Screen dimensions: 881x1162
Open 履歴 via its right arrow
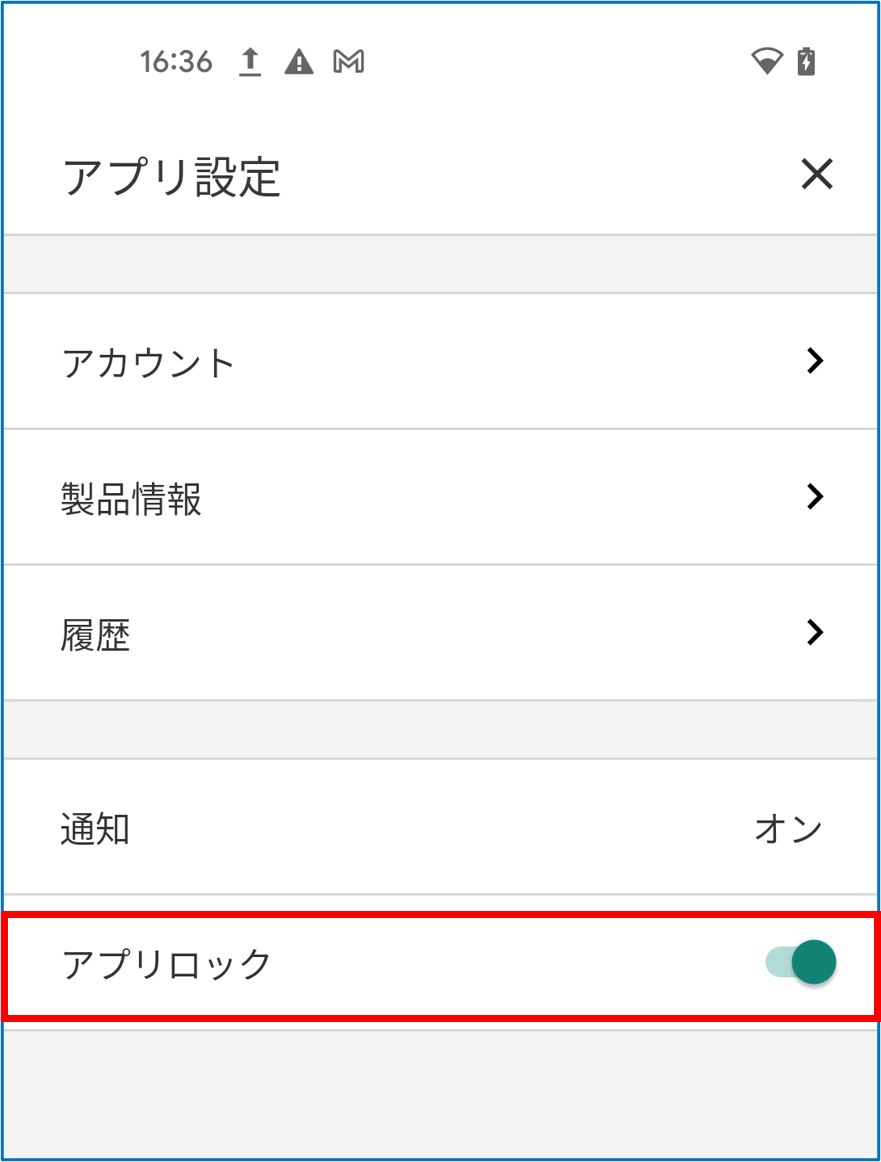(x=815, y=632)
